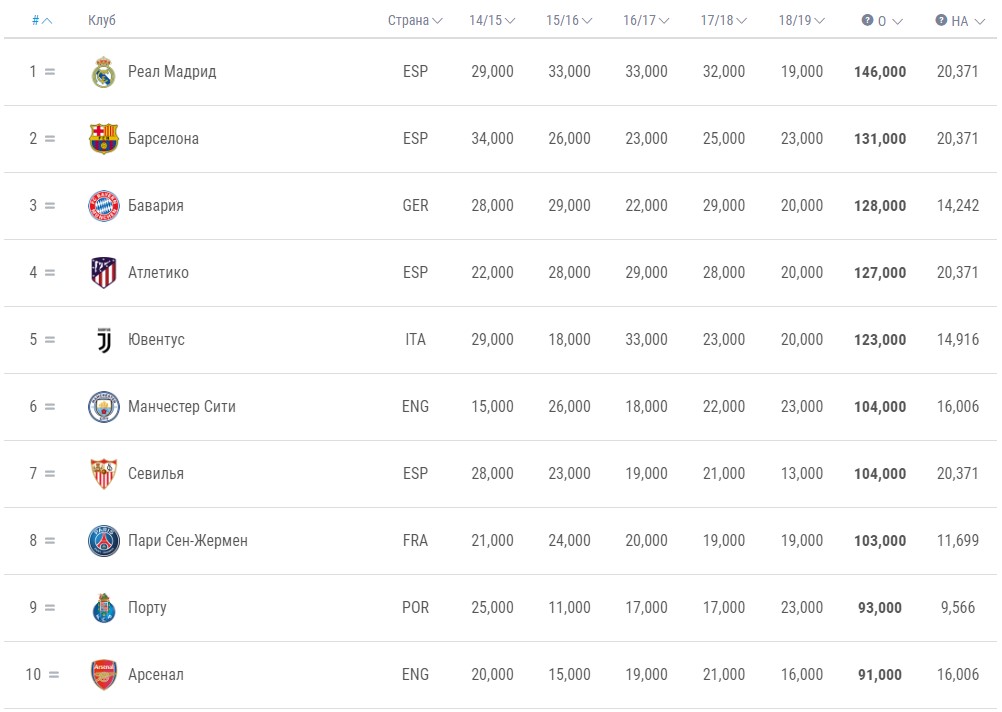Click the Juventus logo
1002x712 pixels.
[x=104, y=340]
